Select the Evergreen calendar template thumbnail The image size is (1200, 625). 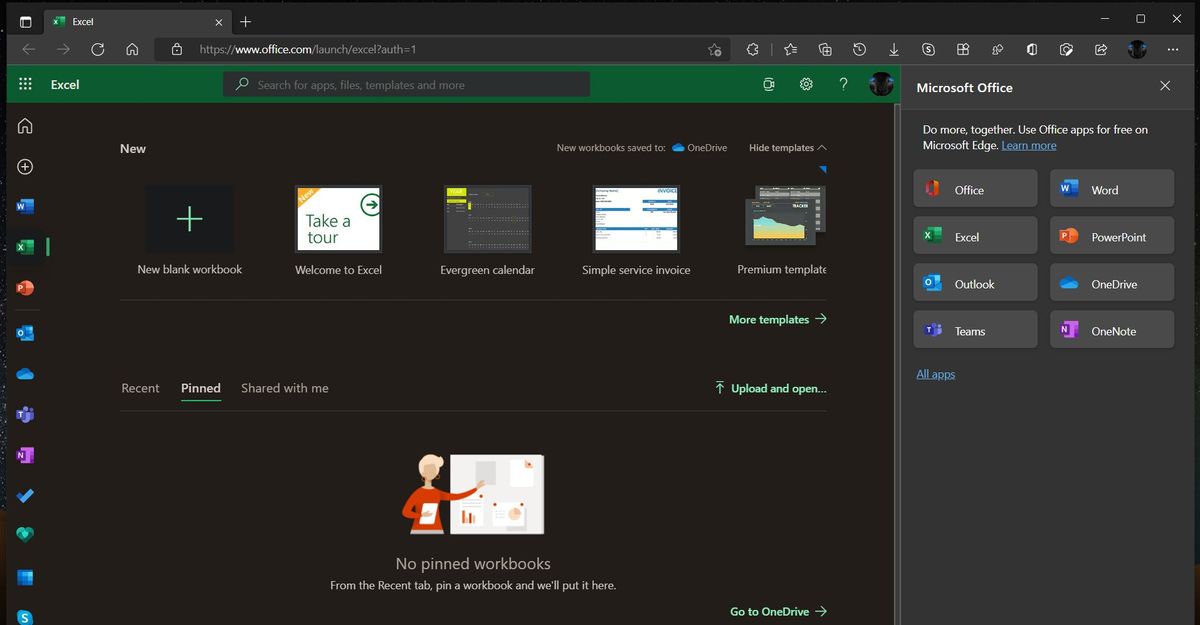tap(487, 219)
